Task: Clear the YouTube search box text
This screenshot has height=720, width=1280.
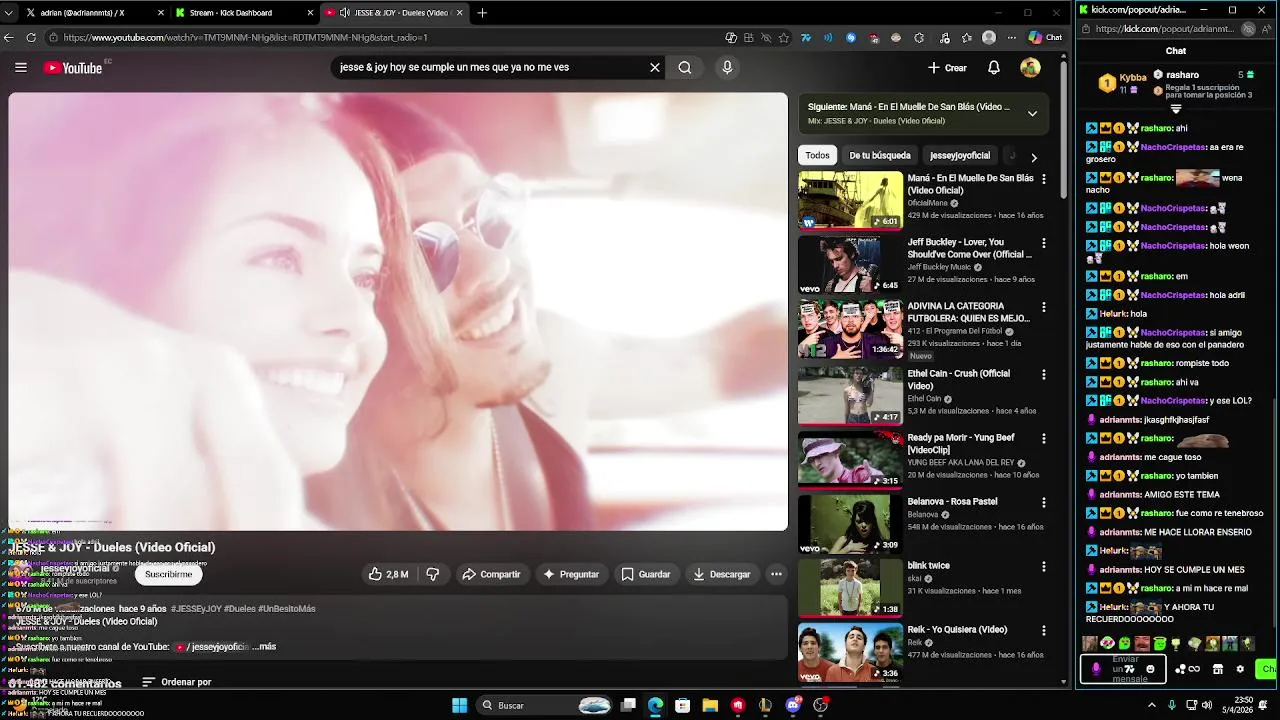Action: [x=655, y=68]
